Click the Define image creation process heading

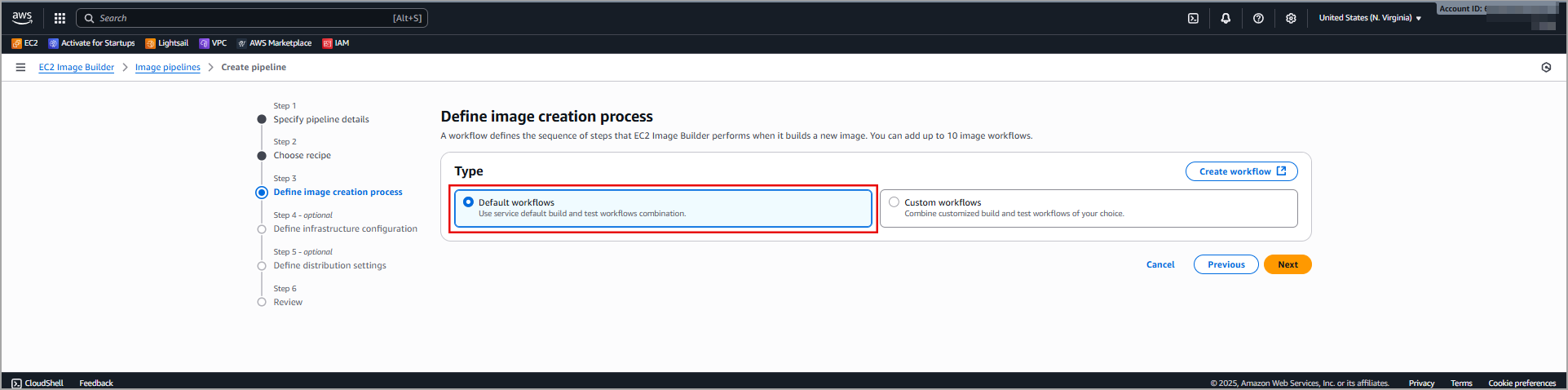[x=546, y=117]
